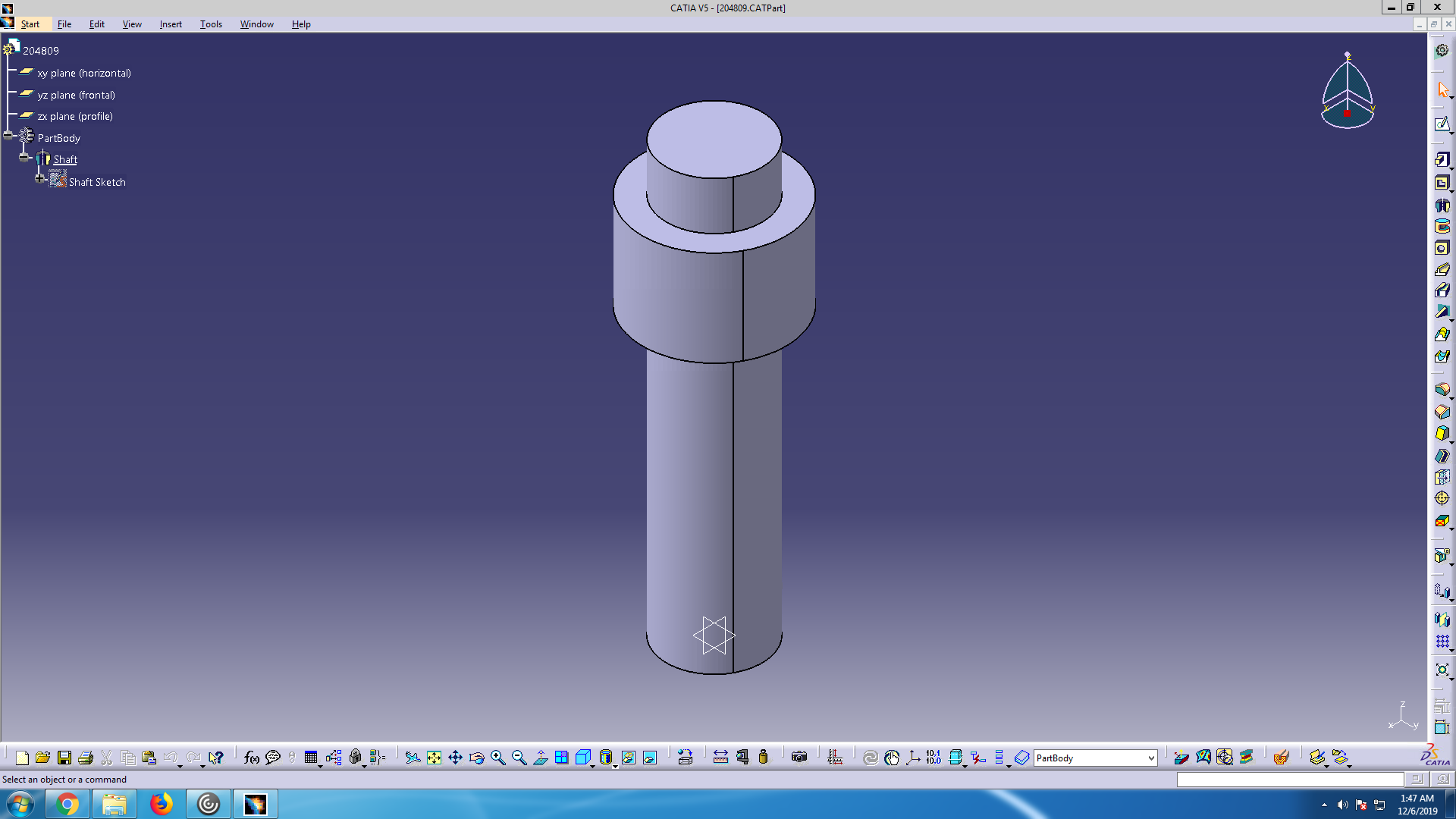Click the Rotate view icon
Viewport: 1456px width, 819px height.
tap(476, 758)
